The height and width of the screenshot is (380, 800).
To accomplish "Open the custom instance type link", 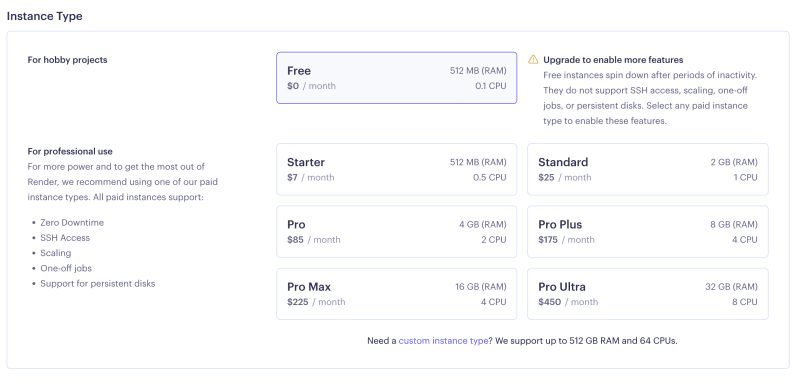I will coord(443,341).
